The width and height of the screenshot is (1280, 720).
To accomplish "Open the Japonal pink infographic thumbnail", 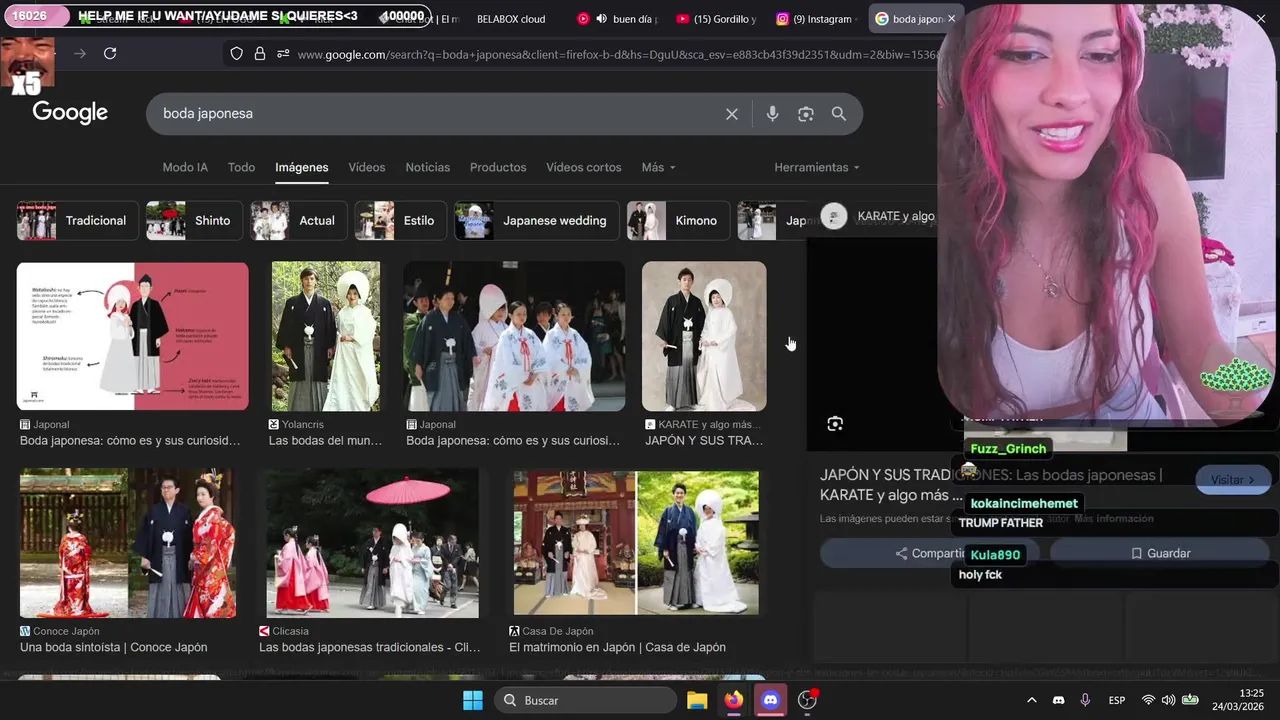I will [132, 336].
